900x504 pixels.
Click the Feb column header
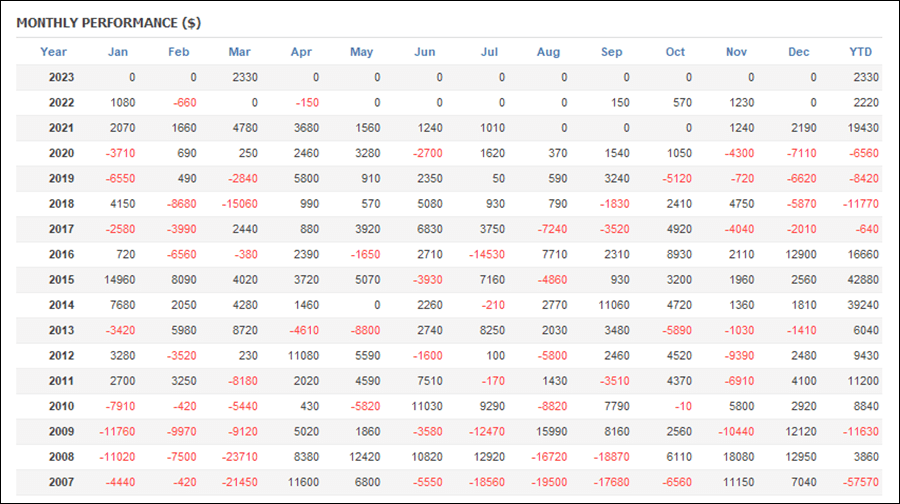[179, 52]
